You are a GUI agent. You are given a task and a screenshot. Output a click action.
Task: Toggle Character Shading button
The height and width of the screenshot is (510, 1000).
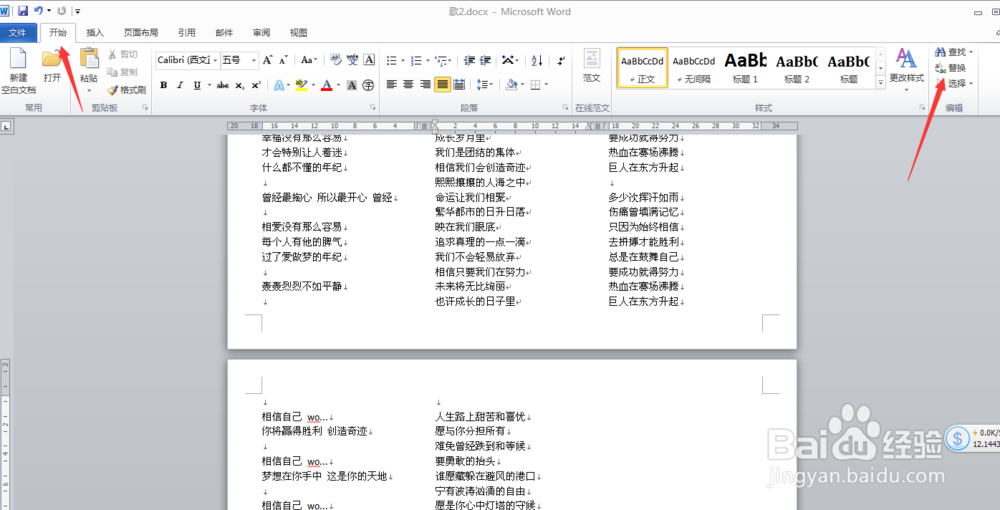click(x=351, y=85)
